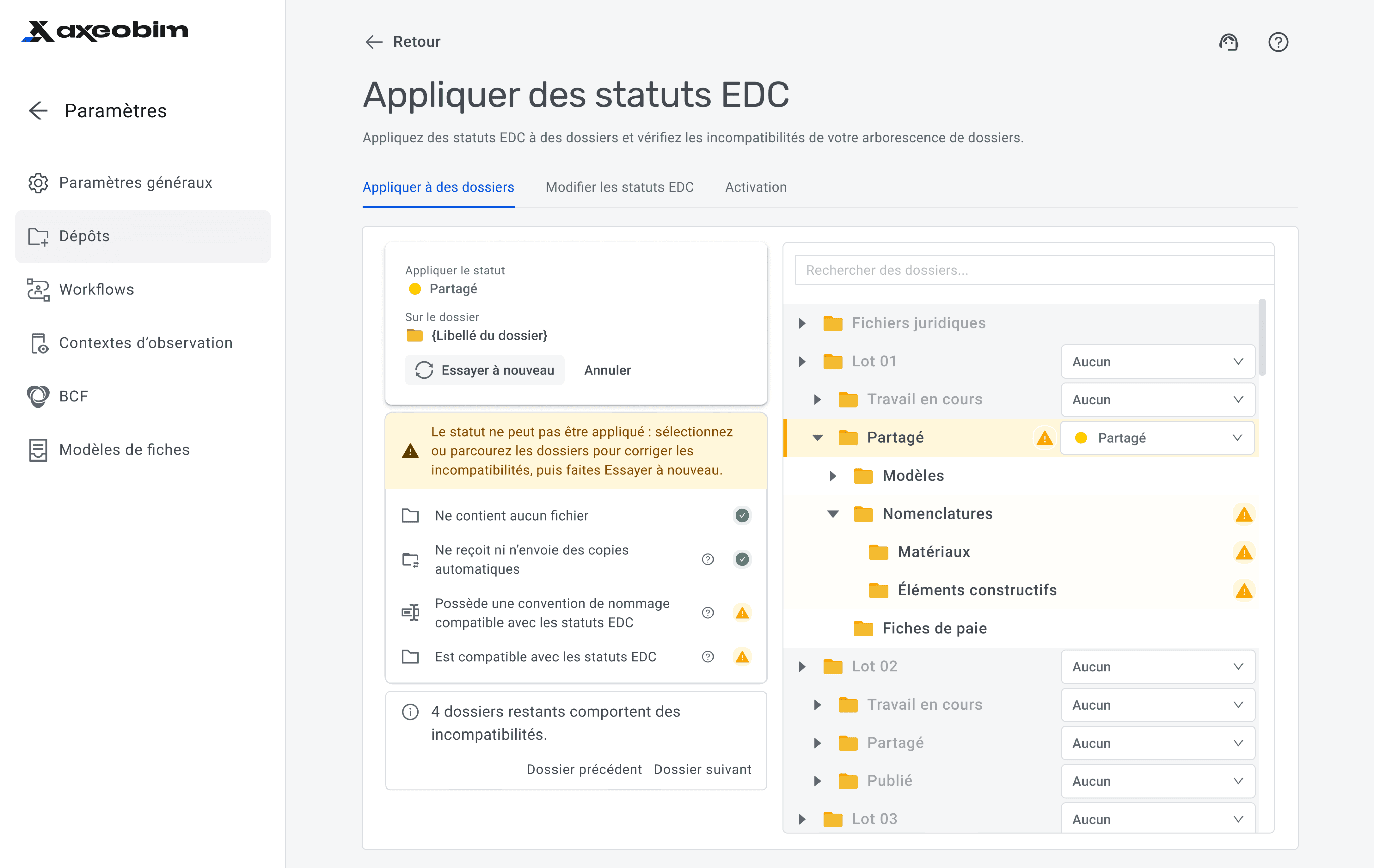Click checkmark for Ne contient aucun fichier

(742, 515)
